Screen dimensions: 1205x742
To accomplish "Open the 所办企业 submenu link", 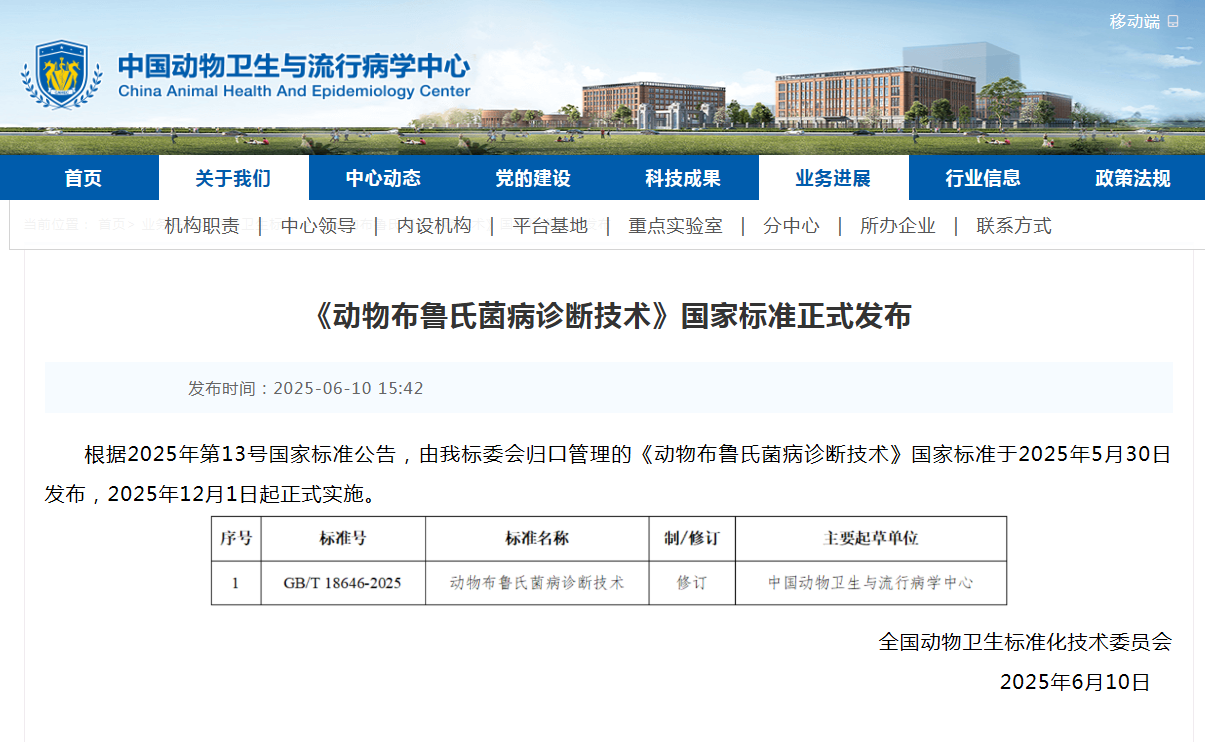I will click(898, 226).
